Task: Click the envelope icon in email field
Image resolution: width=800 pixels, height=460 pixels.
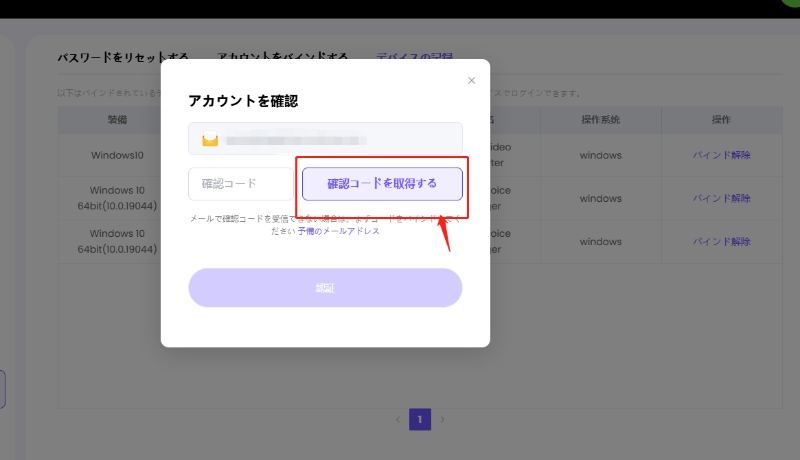Action: (210, 140)
